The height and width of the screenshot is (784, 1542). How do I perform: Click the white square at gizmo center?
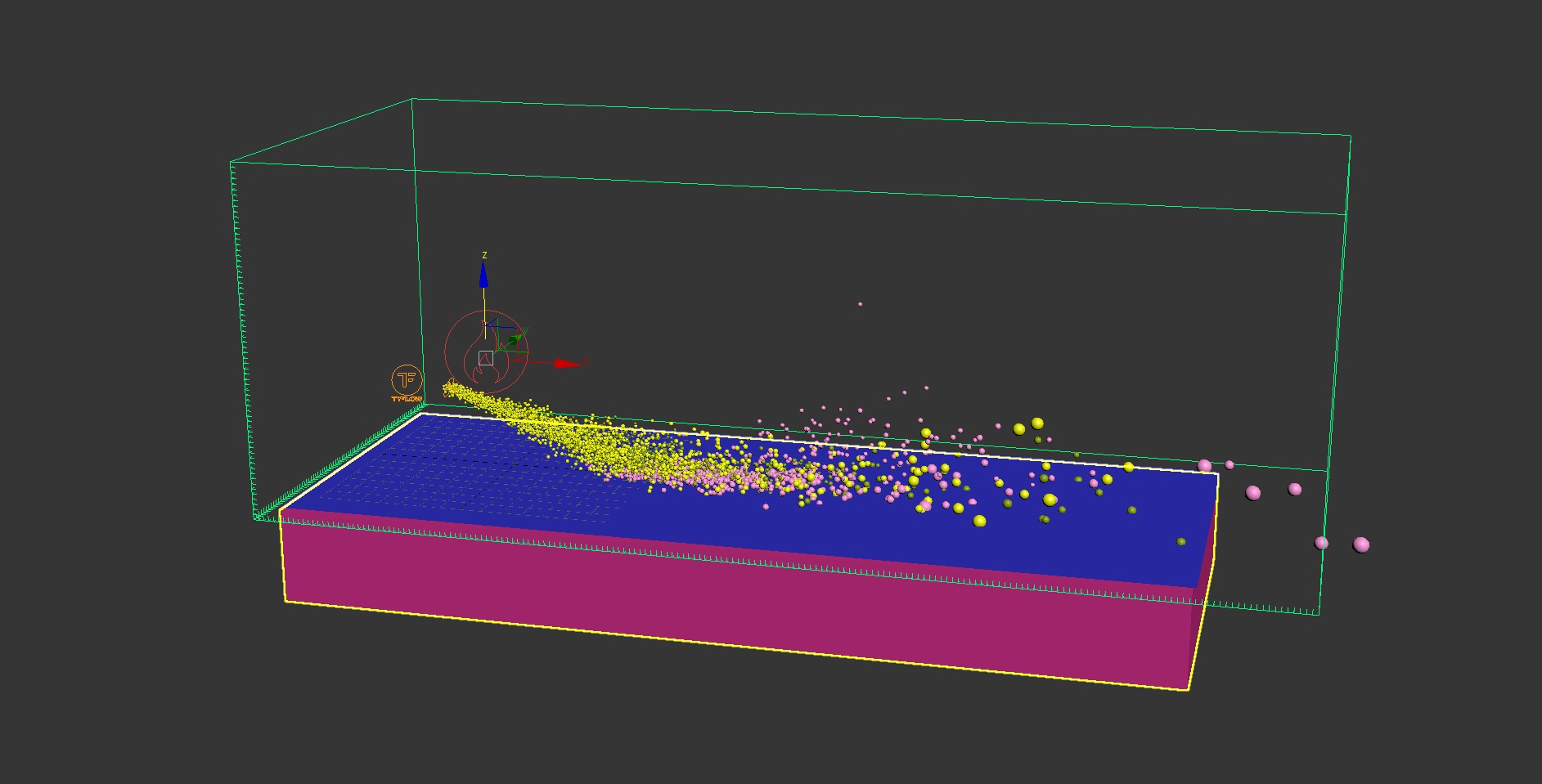click(486, 357)
